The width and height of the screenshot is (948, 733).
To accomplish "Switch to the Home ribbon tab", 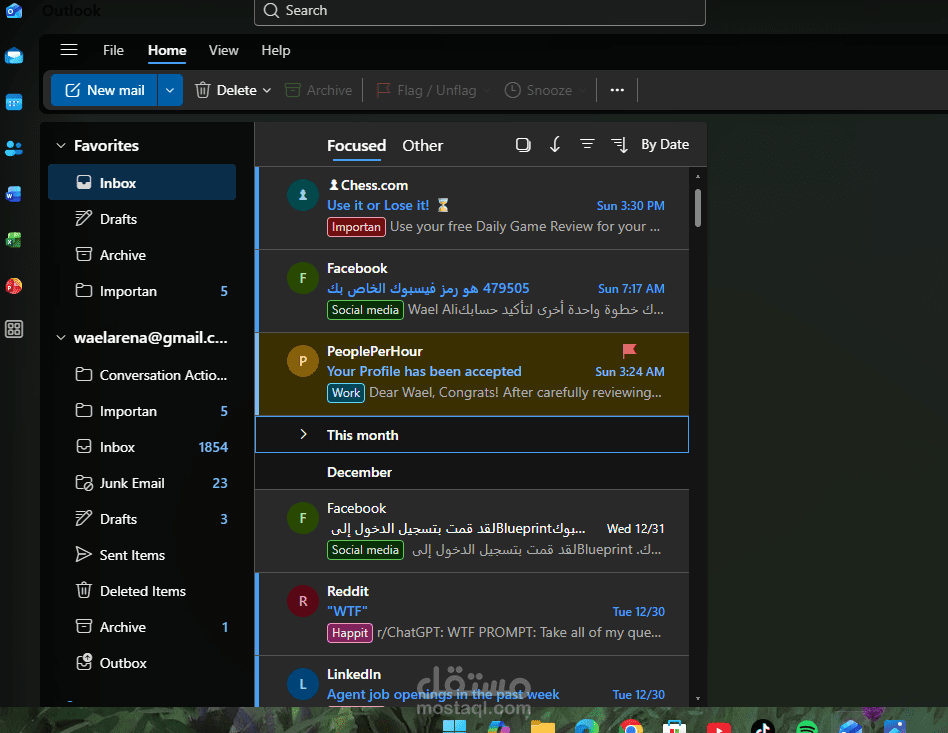I will click(x=167, y=50).
